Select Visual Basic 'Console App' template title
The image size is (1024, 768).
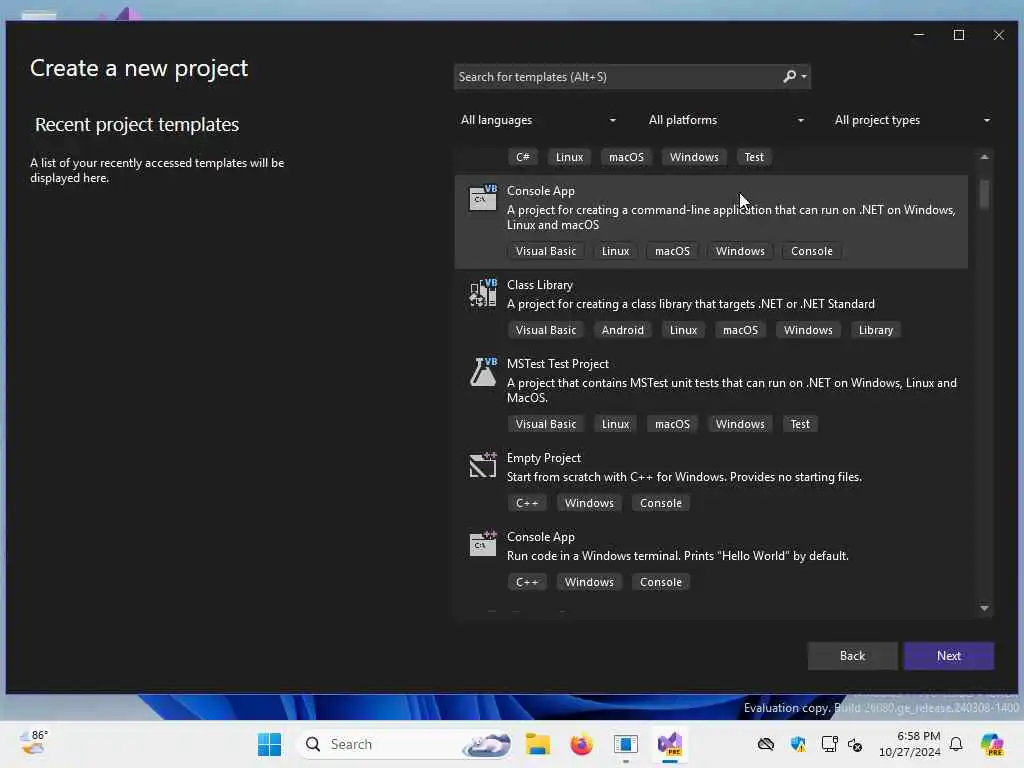pos(541,191)
